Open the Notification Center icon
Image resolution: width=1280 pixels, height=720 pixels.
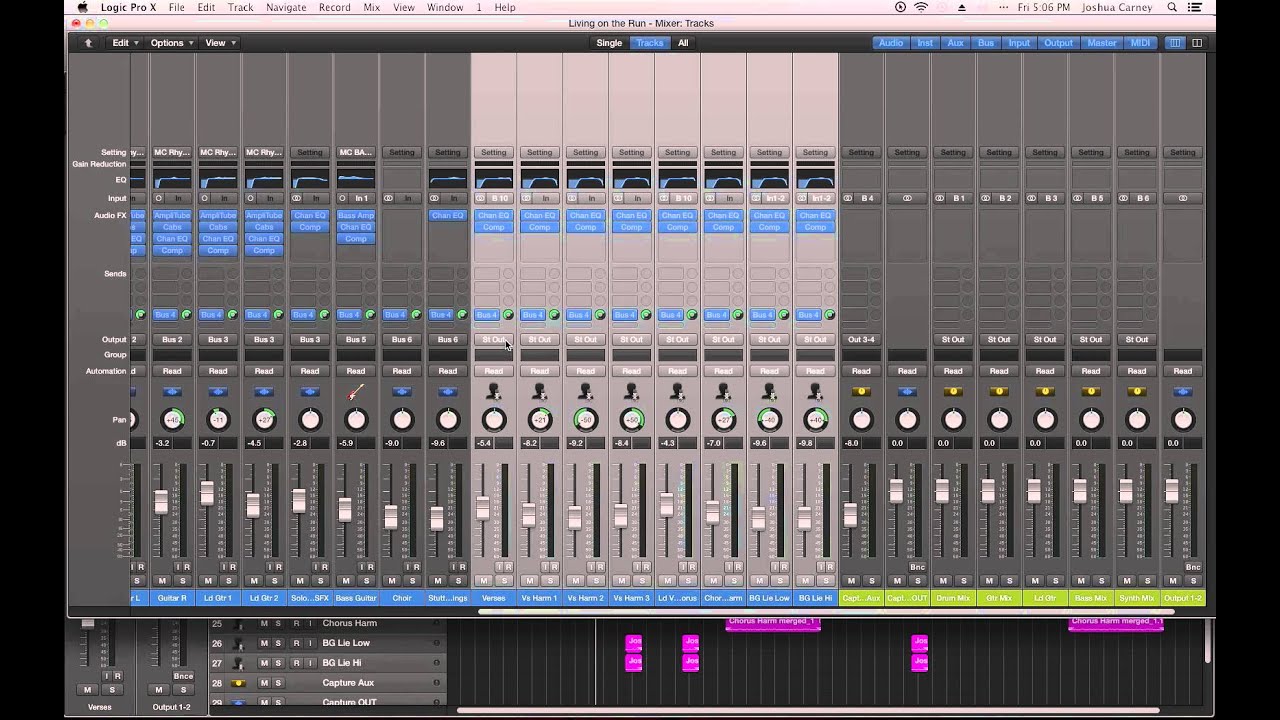click(1195, 7)
